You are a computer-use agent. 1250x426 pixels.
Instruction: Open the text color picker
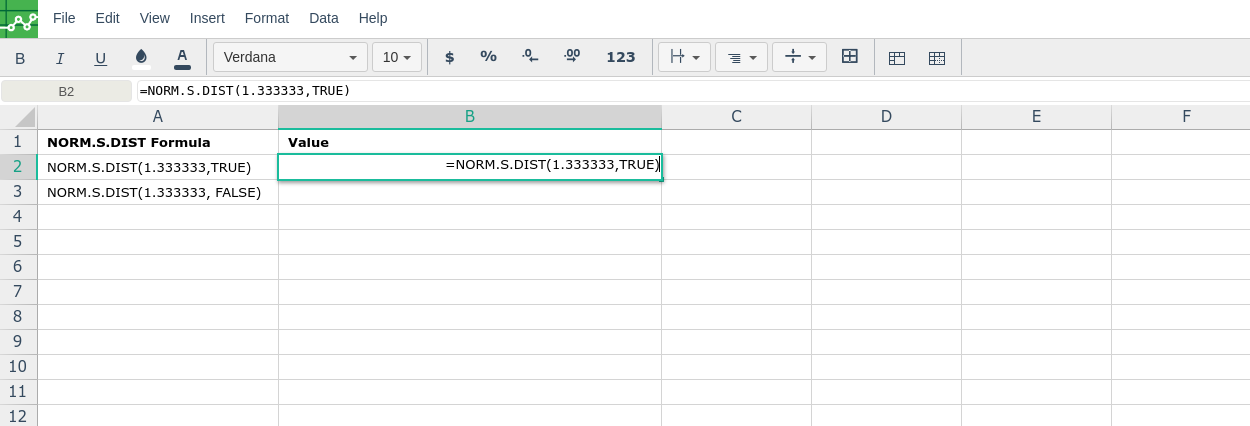[x=182, y=57]
